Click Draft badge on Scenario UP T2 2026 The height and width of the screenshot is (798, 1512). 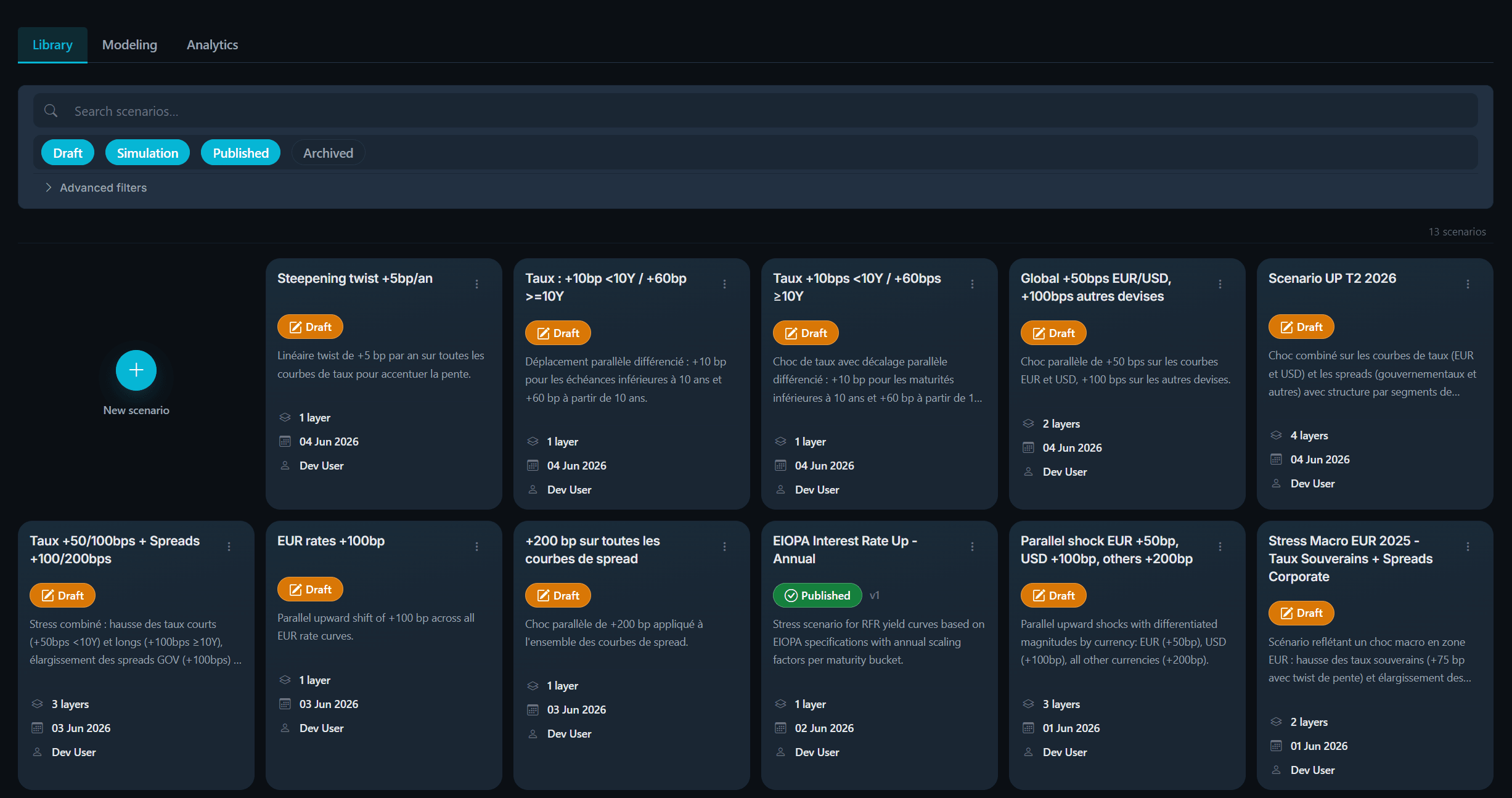pyautogui.click(x=1301, y=327)
